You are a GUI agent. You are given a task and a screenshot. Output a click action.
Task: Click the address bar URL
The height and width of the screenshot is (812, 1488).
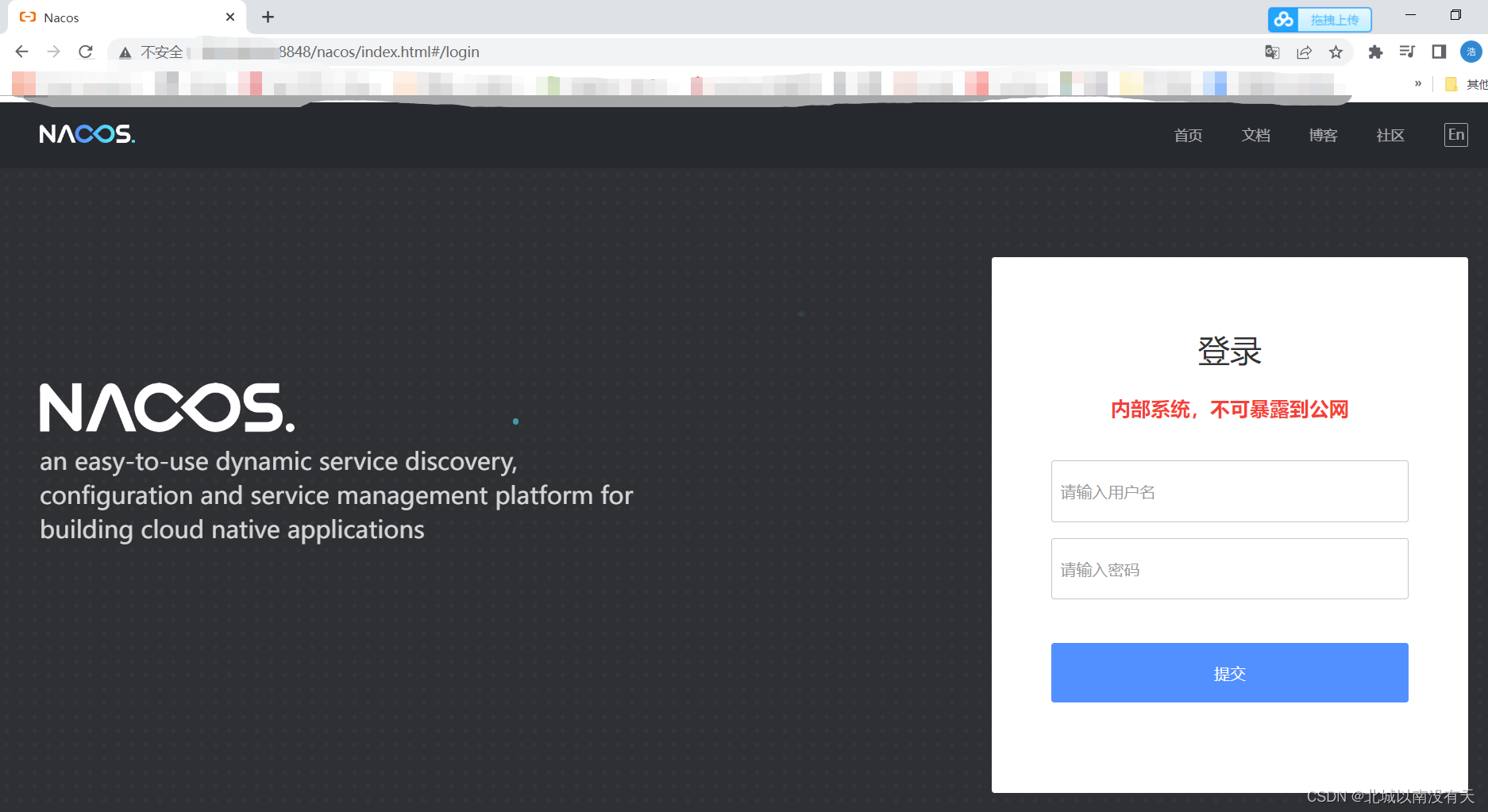379,52
